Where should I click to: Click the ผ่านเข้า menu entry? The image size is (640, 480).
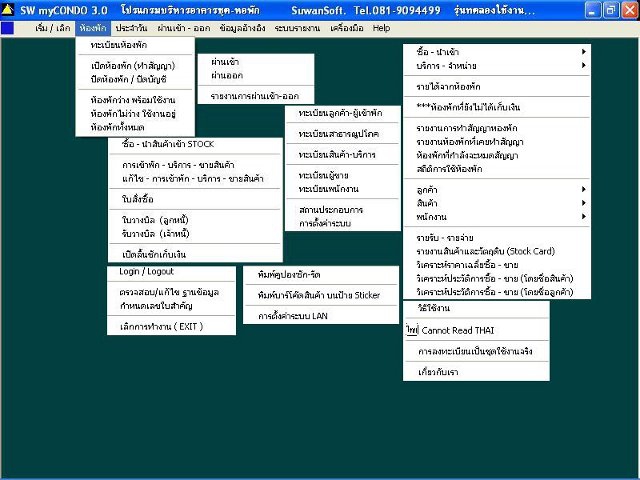click(256, 62)
